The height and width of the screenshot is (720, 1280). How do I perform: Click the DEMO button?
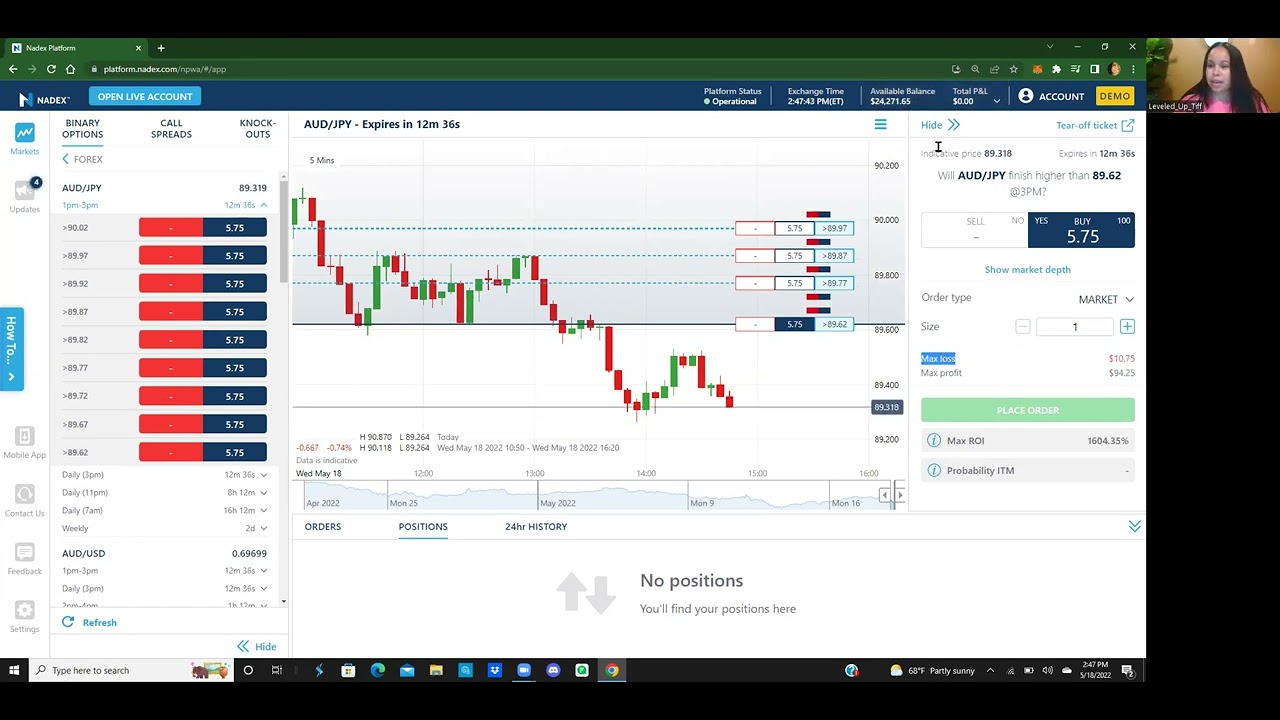[x=1114, y=96]
